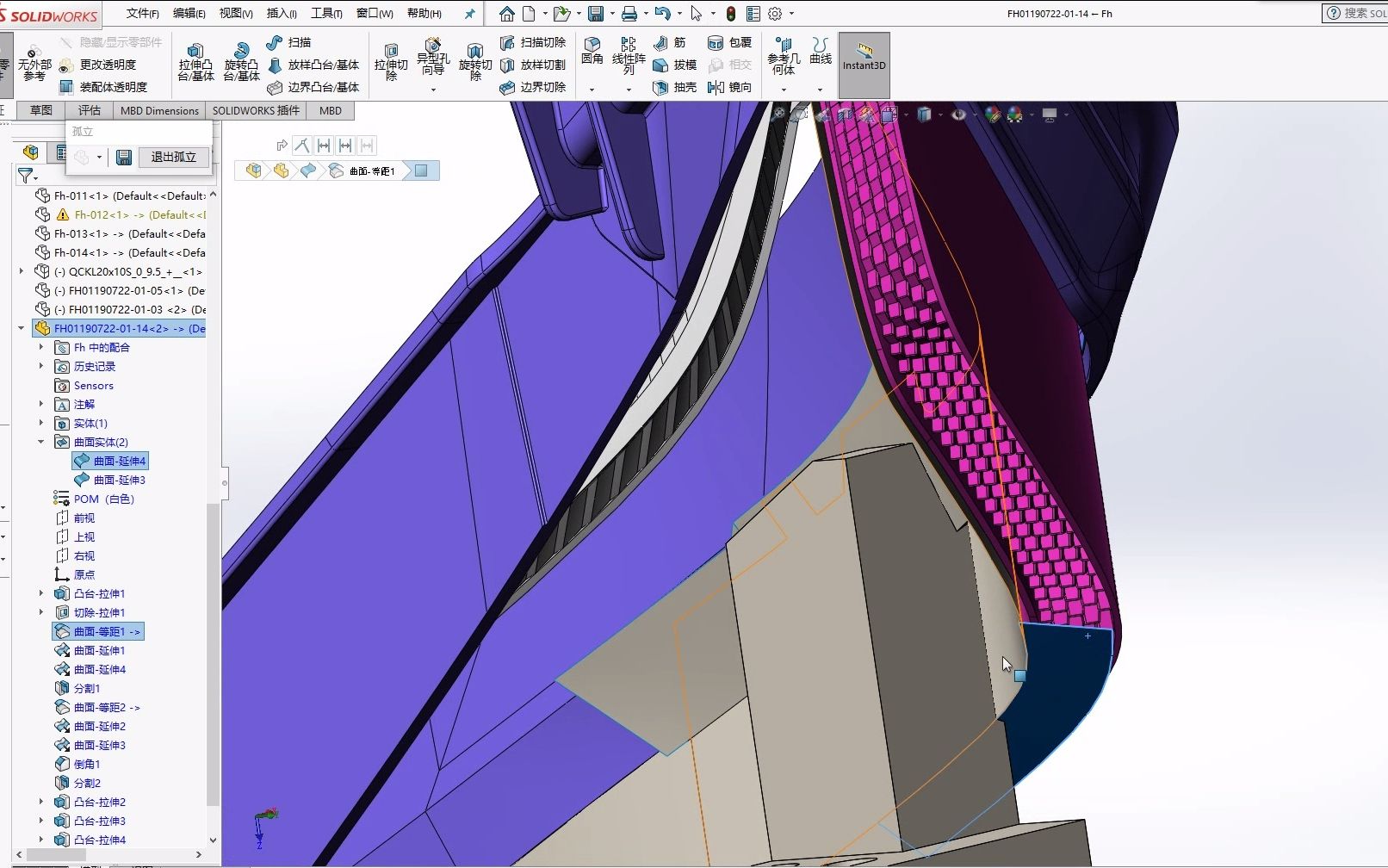The image size is (1388, 868).
Task: Click the Home icon in the top toolbar
Action: [x=506, y=14]
